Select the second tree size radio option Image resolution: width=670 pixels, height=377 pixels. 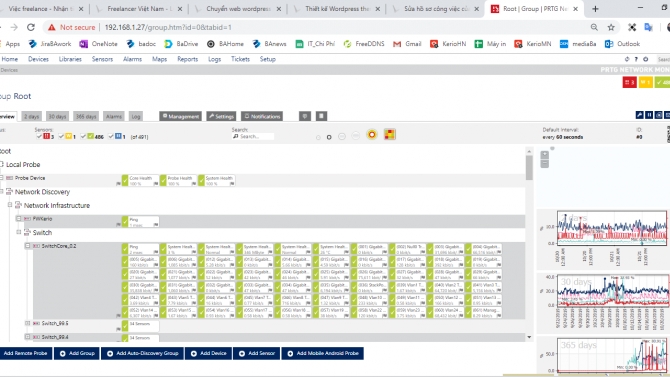click(x=329, y=137)
